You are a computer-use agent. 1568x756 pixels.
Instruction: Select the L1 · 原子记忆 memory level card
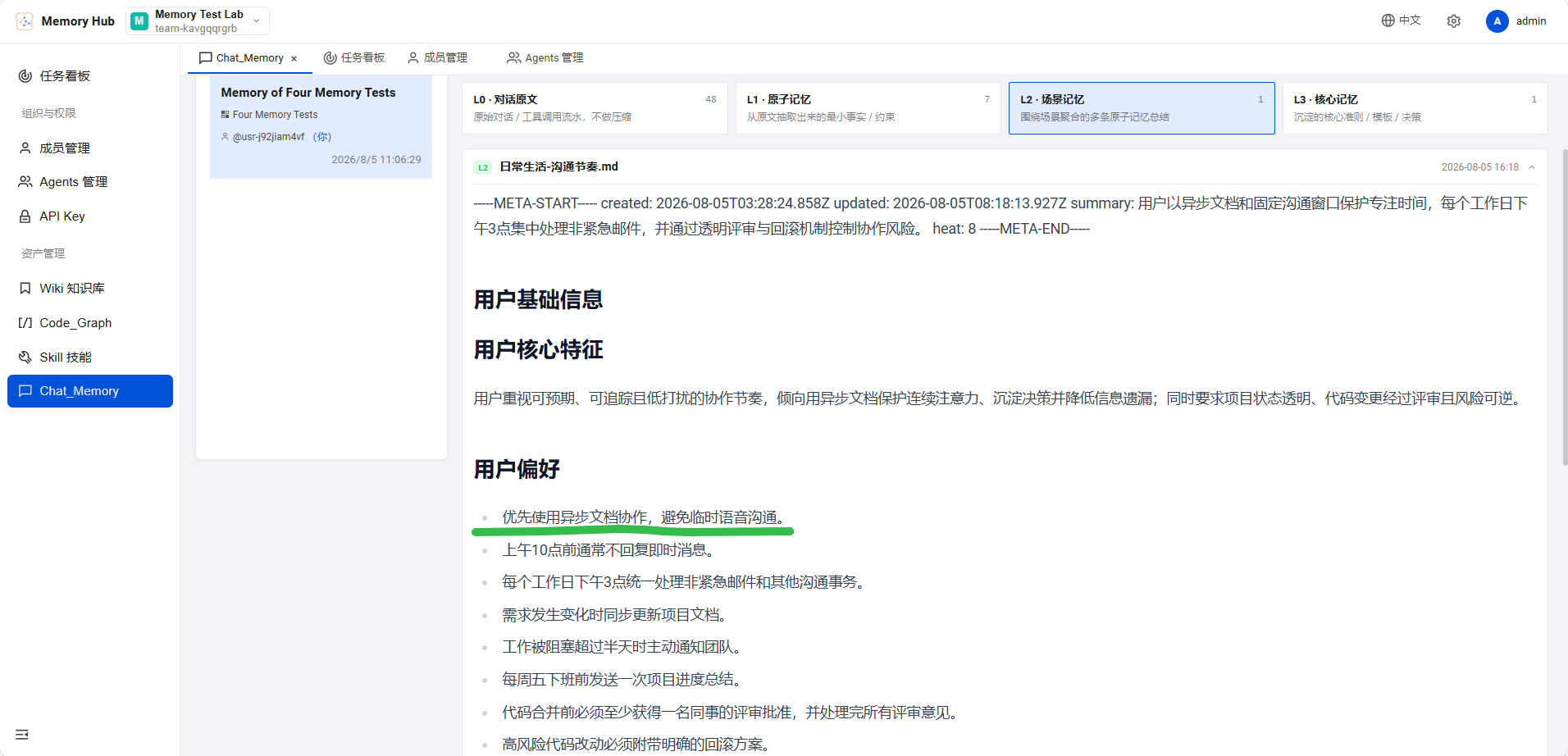[868, 108]
